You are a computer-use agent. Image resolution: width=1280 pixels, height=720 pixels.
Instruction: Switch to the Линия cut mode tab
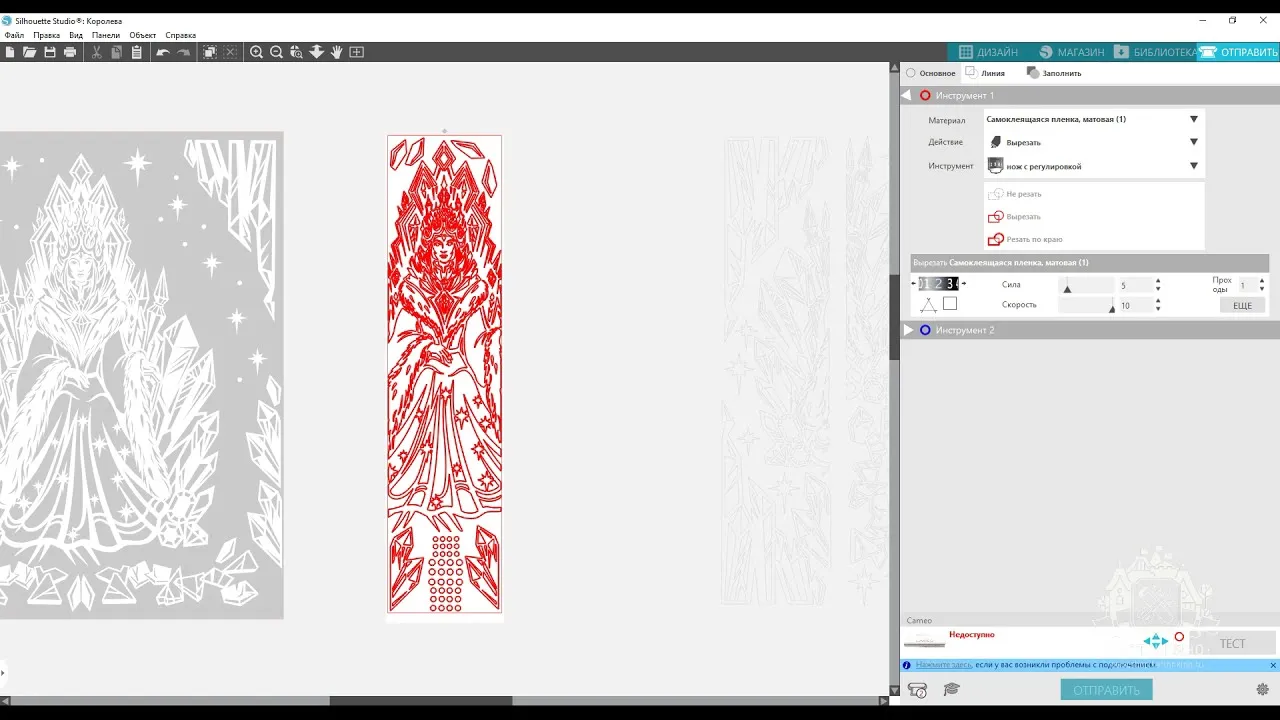(x=985, y=73)
